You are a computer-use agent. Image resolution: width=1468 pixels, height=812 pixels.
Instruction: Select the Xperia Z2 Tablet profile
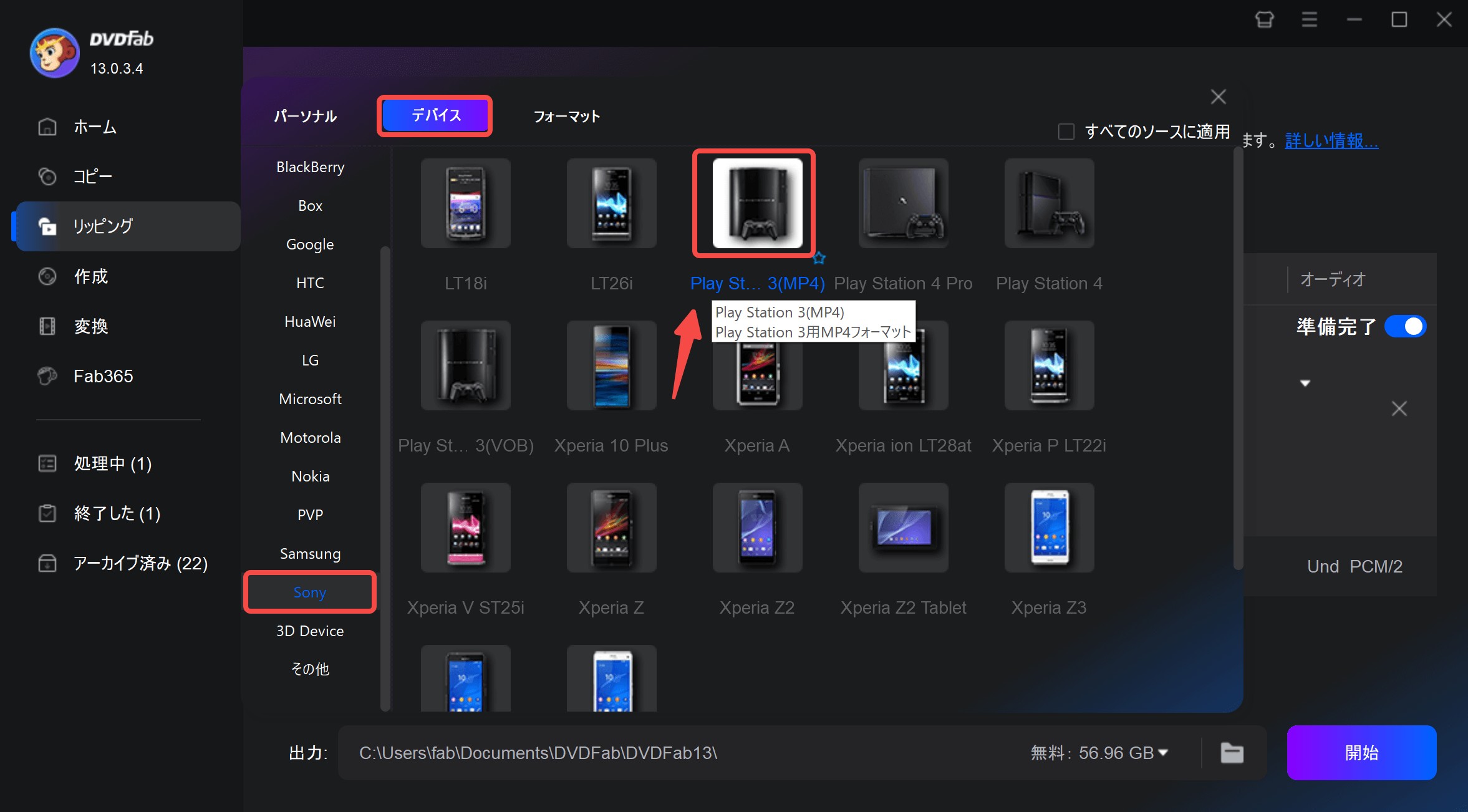pos(904,528)
